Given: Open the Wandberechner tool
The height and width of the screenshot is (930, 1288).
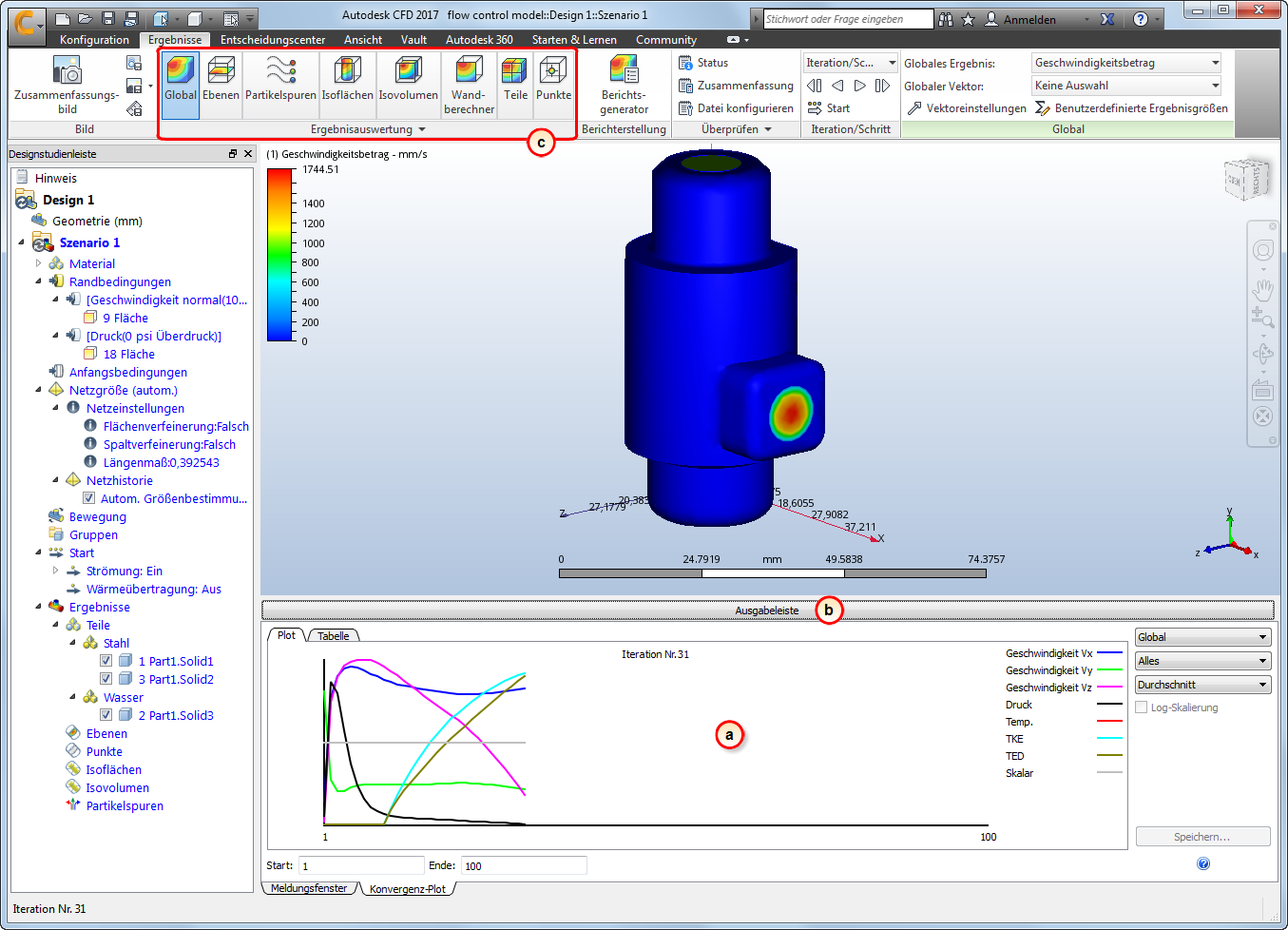Looking at the screenshot, I should click(x=469, y=84).
